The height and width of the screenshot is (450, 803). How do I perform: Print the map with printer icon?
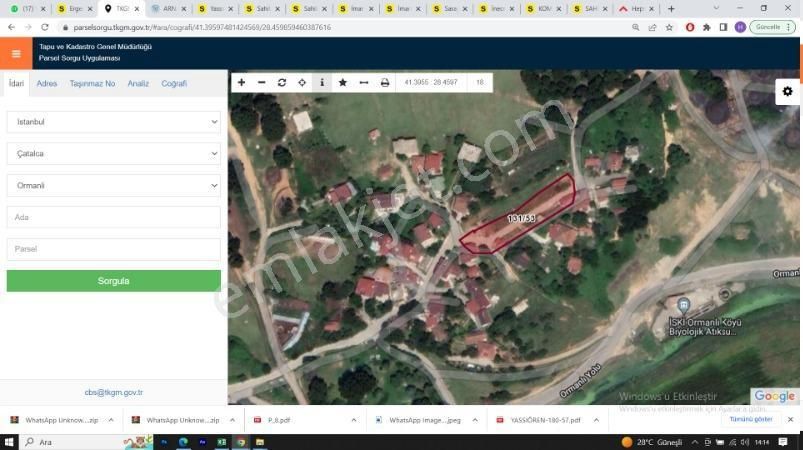click(385, 82)
